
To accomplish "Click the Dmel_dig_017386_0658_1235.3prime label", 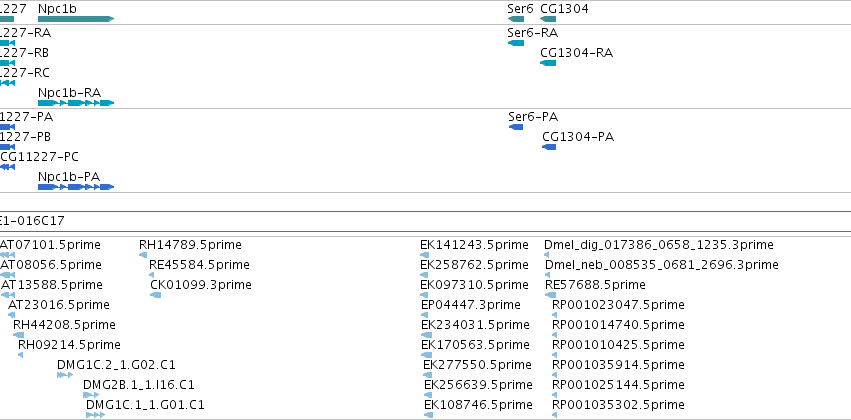I will pyautogui.click(x=659, y=245).
